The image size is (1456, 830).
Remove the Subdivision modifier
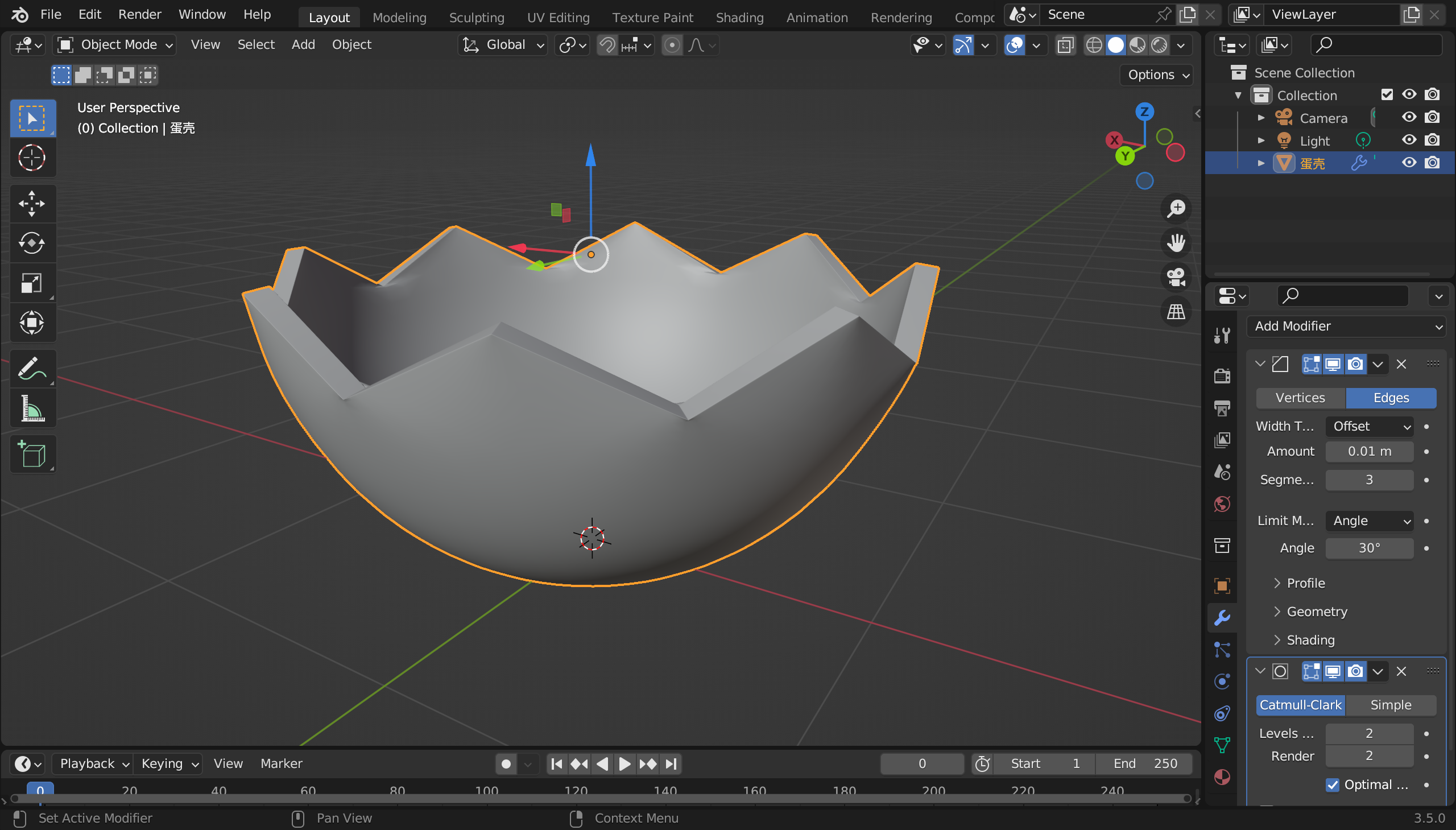pyautogui.click(x=1402, y=671)
